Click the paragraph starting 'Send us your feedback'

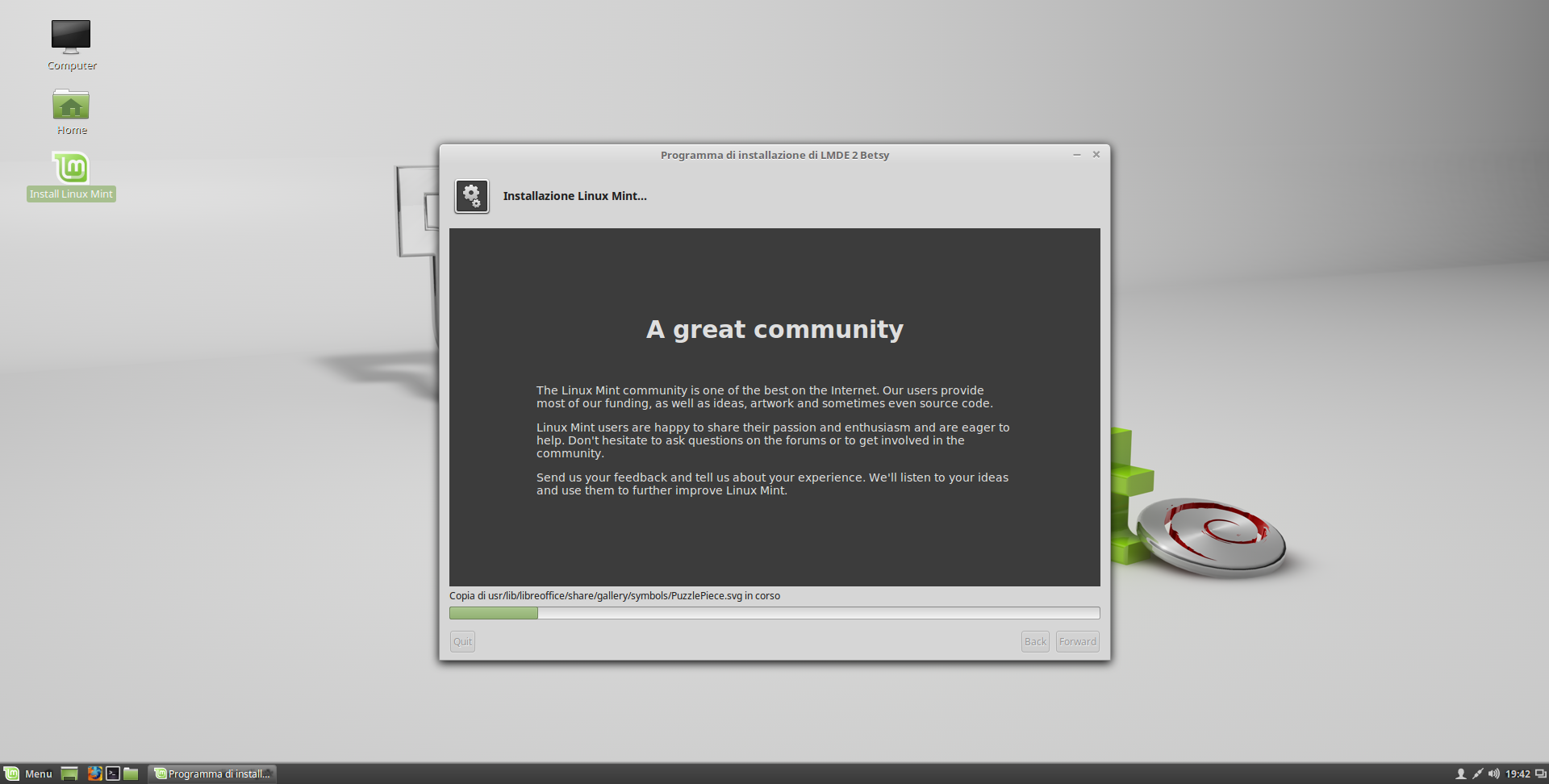pyautogui.click(x=773, y=484)
